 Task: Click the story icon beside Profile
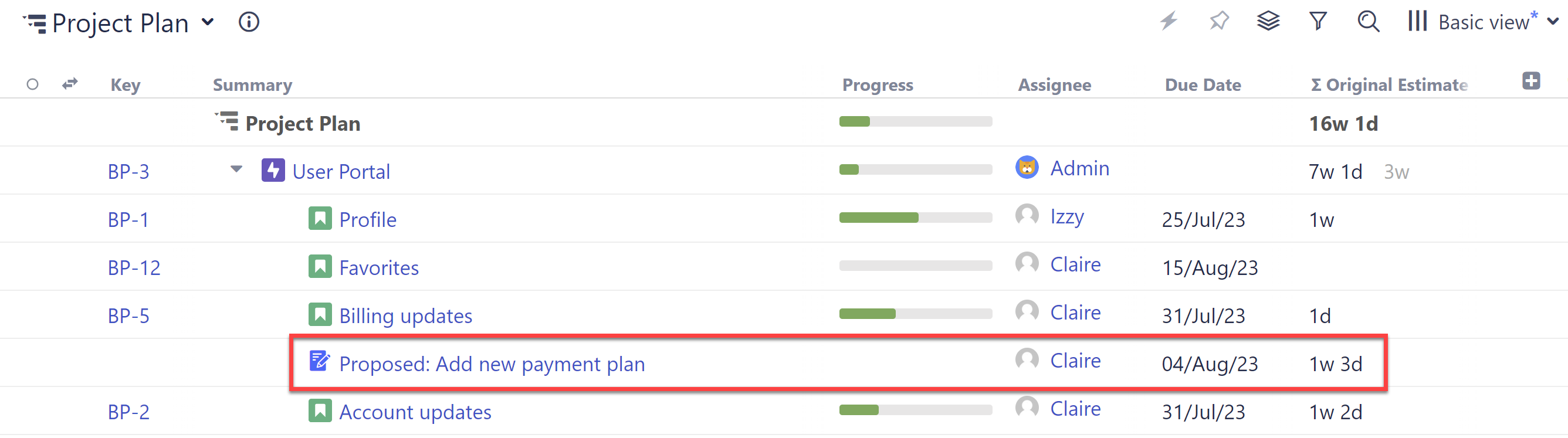click(x=320, y=218)
